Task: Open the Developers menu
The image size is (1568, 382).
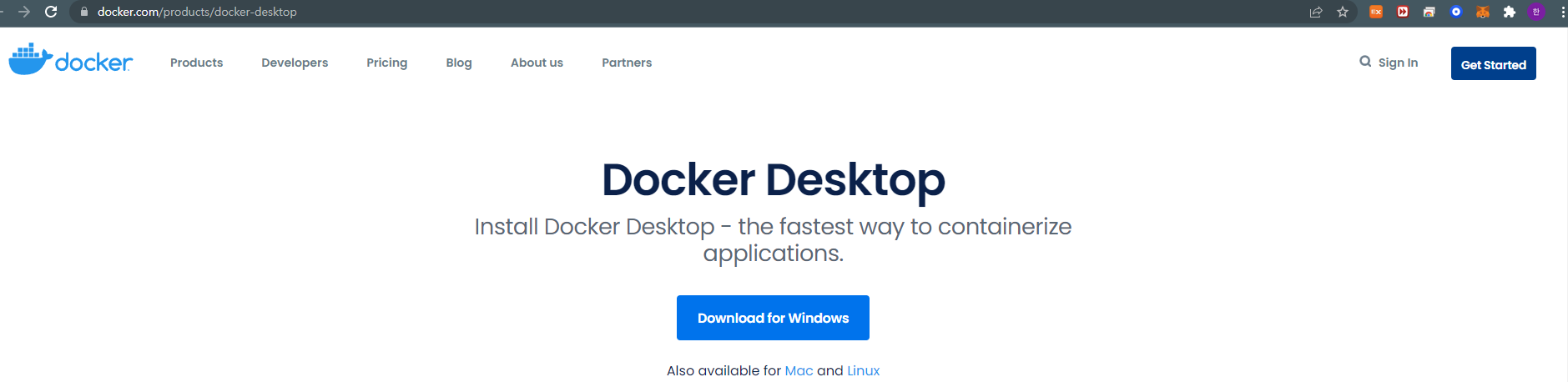Action: pos(295,63)
